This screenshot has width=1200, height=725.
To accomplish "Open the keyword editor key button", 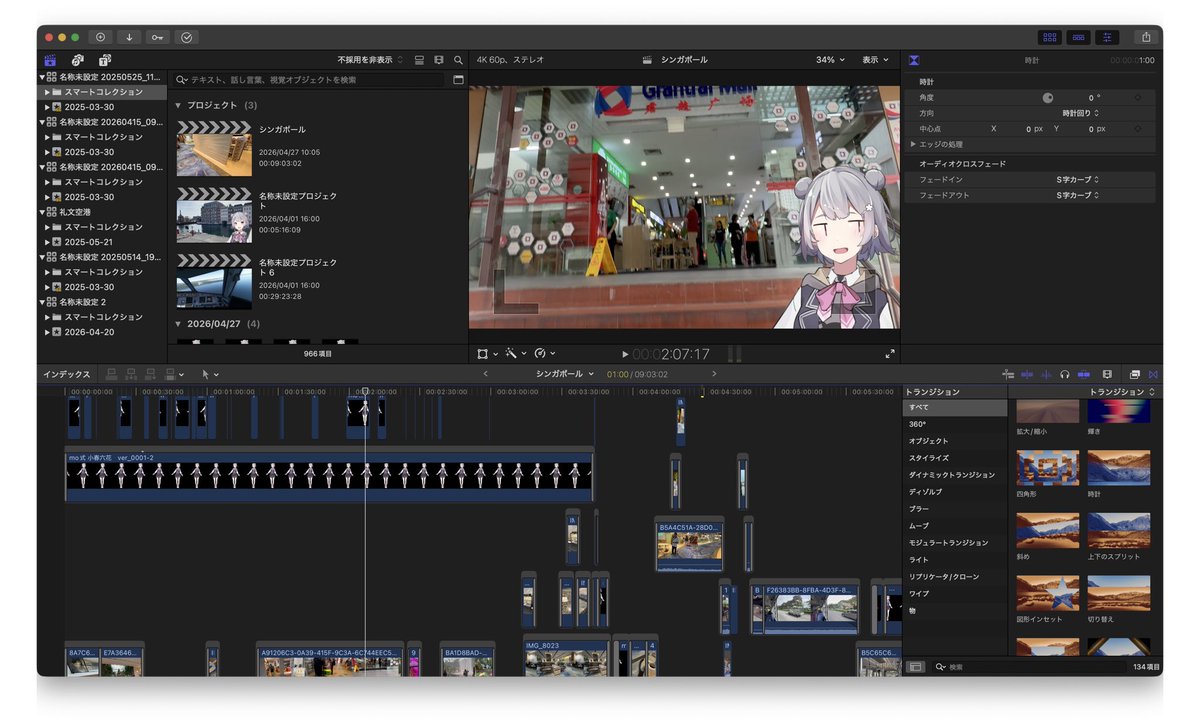I will [x=157, y=37].
